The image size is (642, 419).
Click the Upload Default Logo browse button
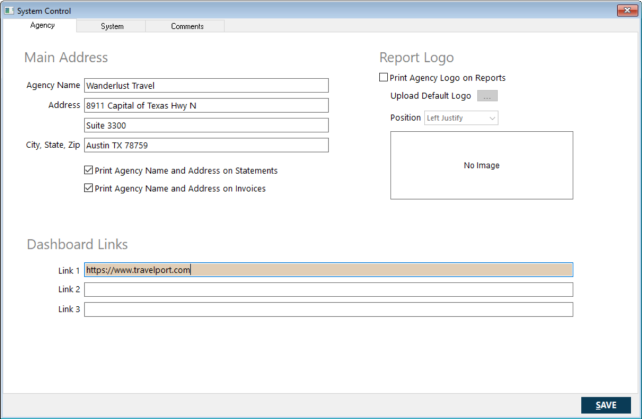[487, 96]
